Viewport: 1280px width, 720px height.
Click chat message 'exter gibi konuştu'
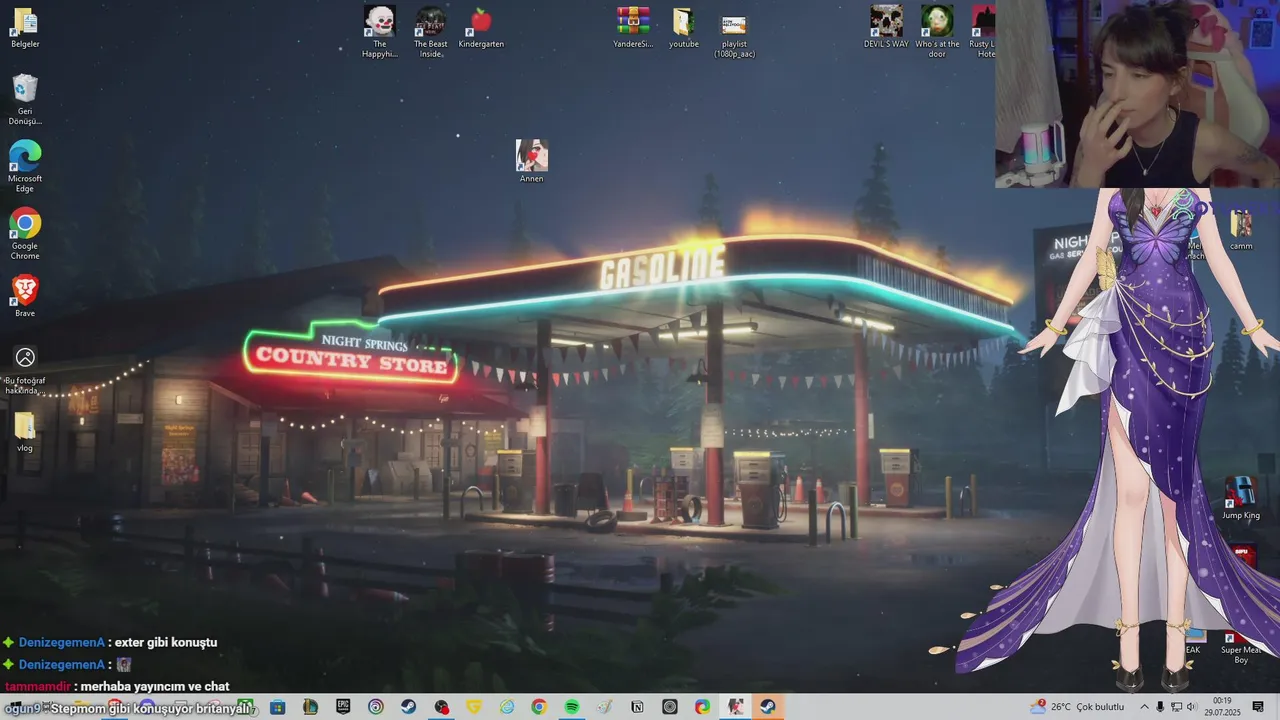click(166, 642)
